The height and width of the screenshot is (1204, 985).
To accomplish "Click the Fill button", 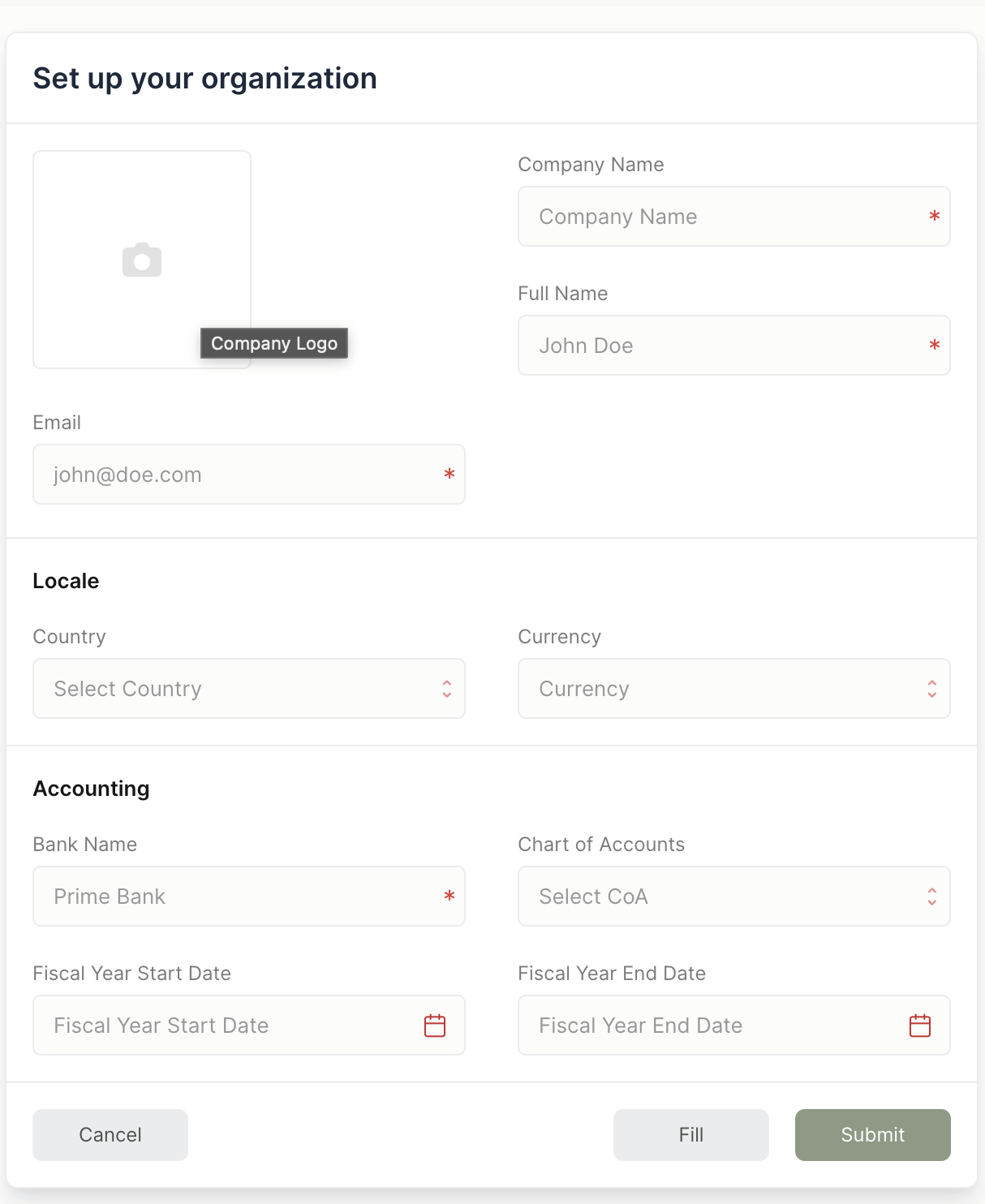I will coord(691,1135).
